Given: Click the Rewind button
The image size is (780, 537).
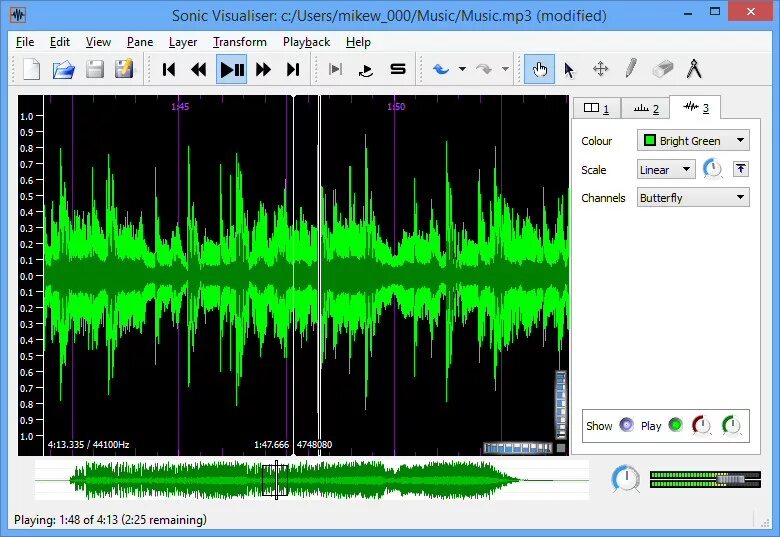Looking at the screenshot, I should click(199, 69).
